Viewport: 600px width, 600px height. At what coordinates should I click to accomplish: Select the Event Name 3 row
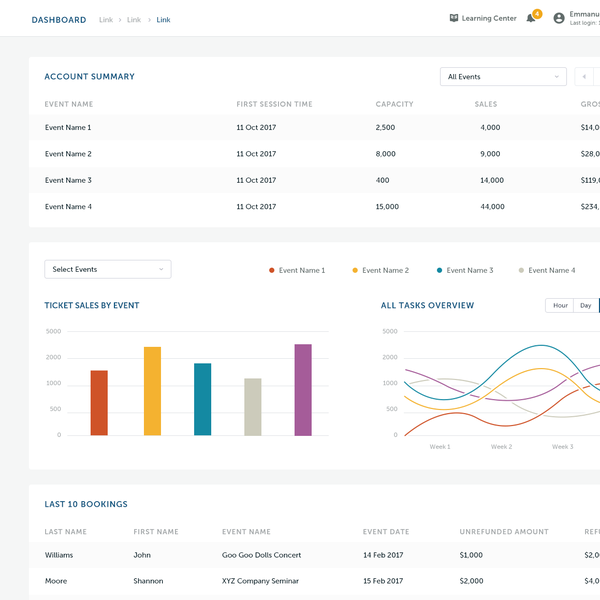[315, 180]
